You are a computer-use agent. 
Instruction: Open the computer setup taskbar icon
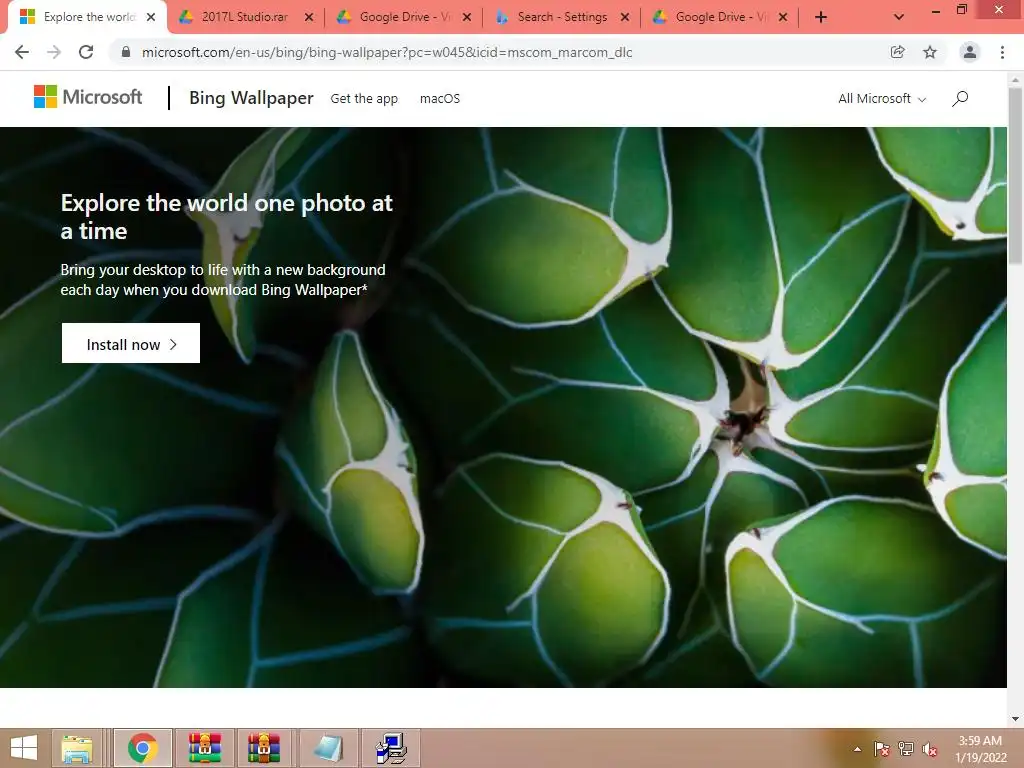[391, 748]
